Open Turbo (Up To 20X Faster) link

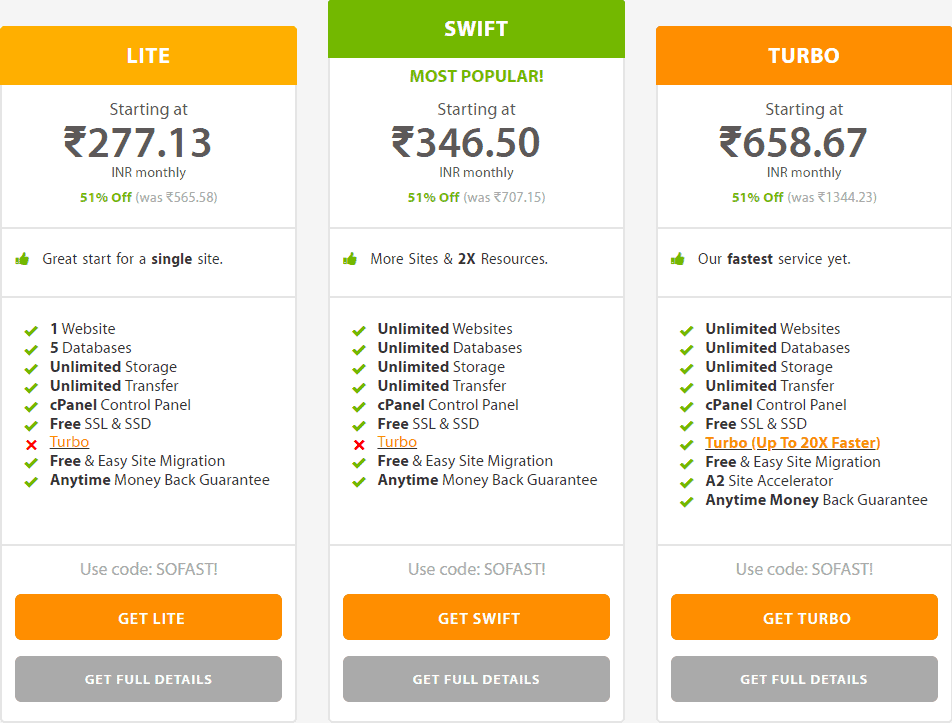coord(792,443)
